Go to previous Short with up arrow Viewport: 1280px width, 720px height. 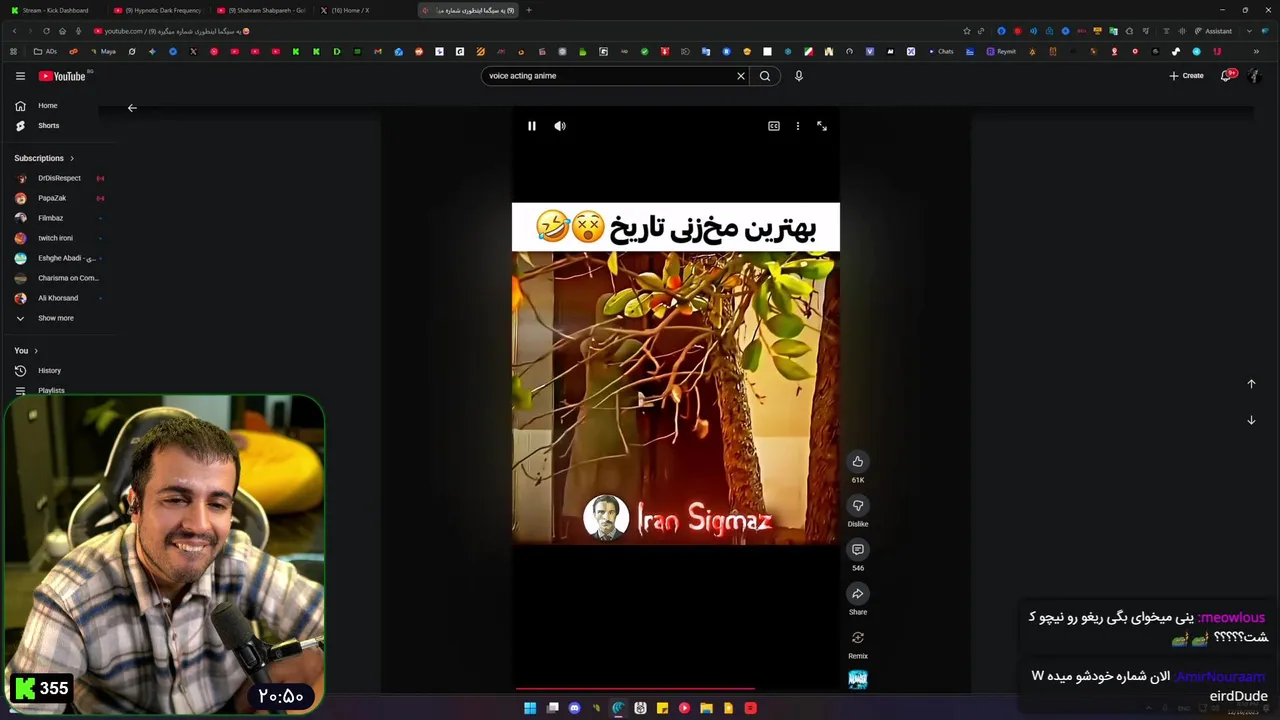(1251, 384)
